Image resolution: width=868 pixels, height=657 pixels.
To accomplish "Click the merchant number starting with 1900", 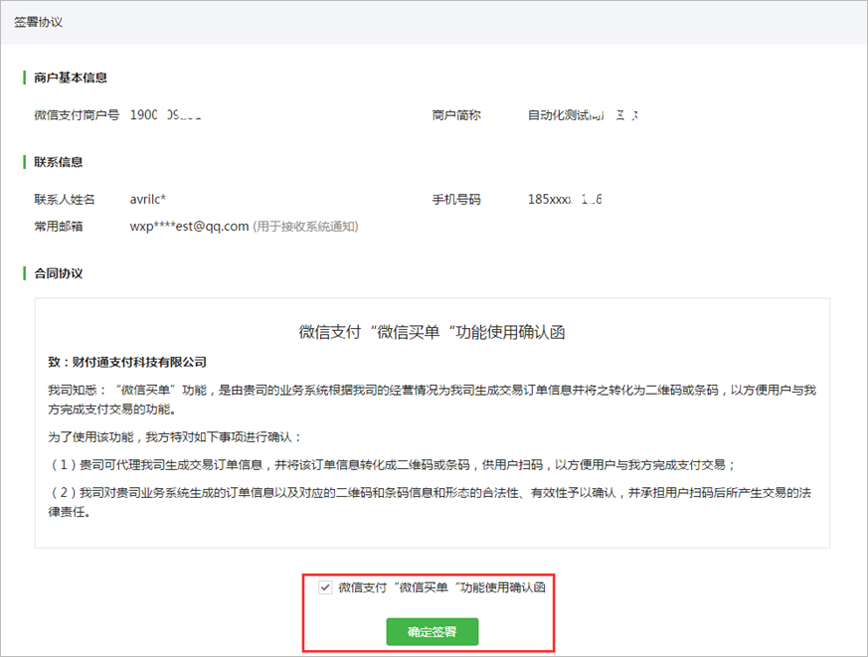I will (166, 115).
